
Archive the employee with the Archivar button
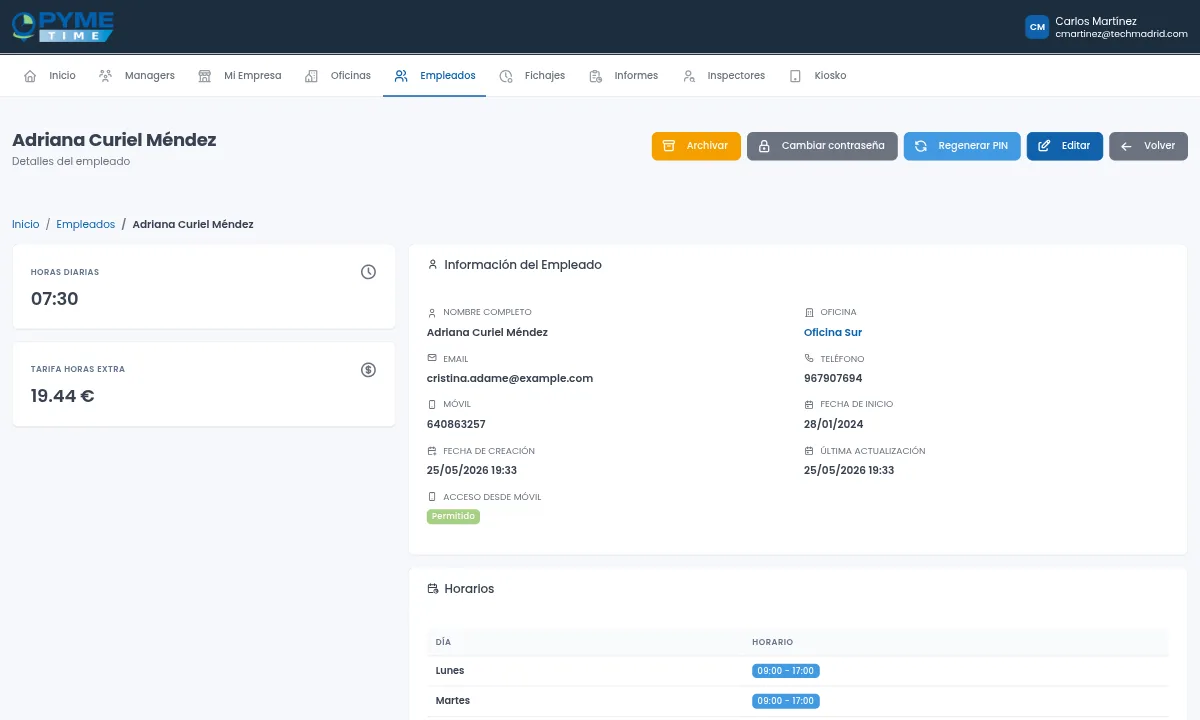696,146
